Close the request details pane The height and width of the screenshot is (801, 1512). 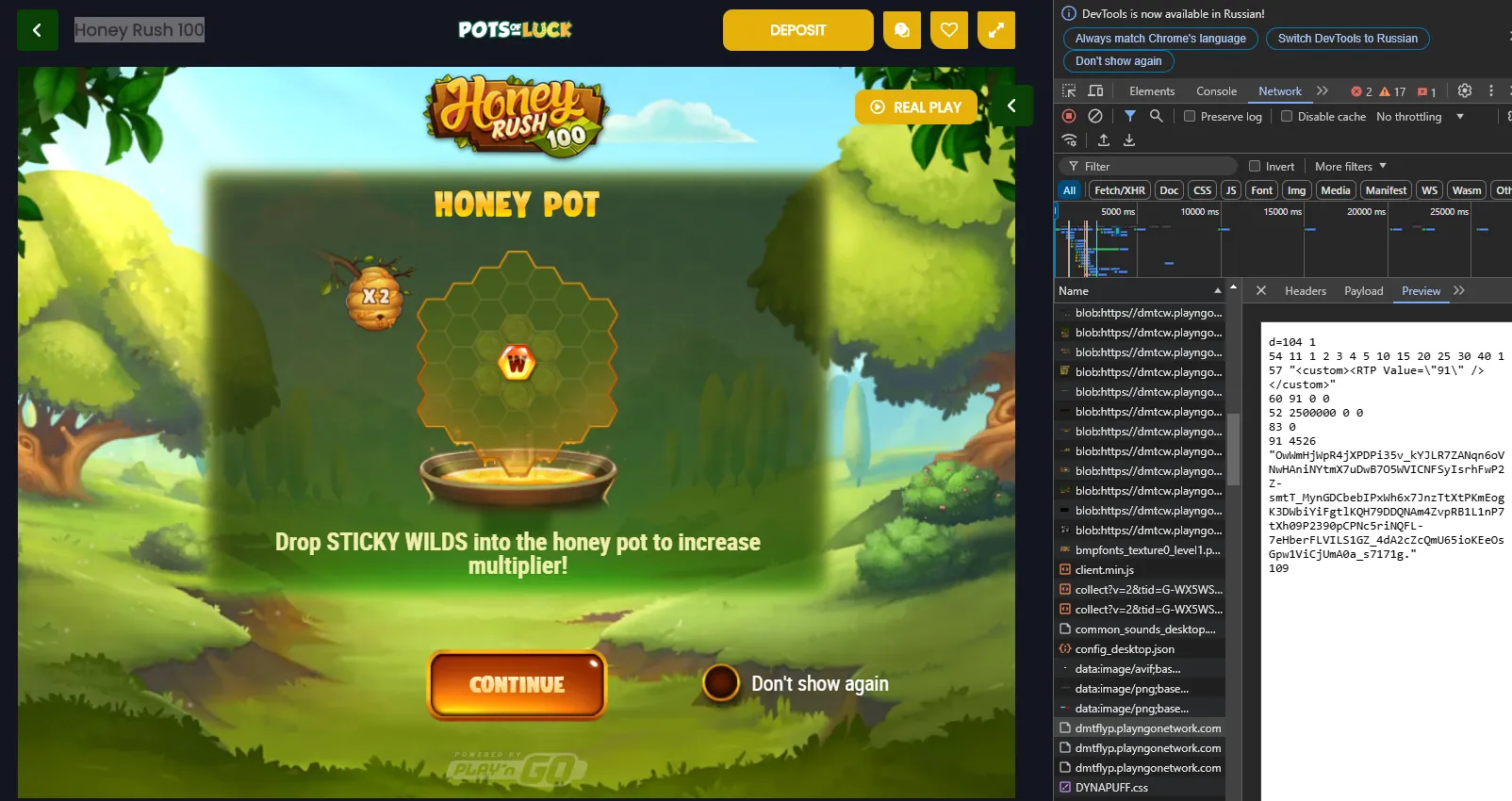tap(1260, 291)
